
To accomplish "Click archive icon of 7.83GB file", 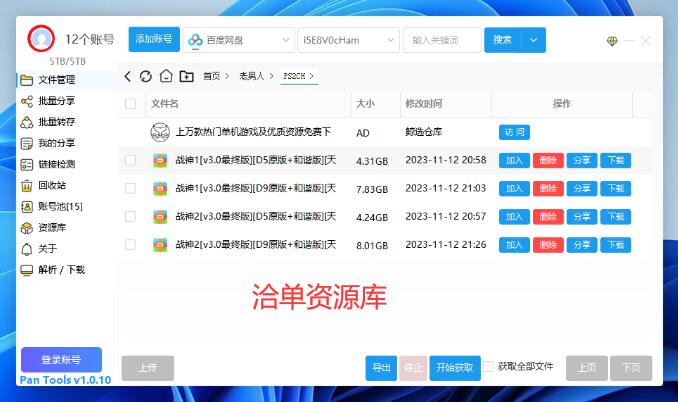I will point(160,188).
